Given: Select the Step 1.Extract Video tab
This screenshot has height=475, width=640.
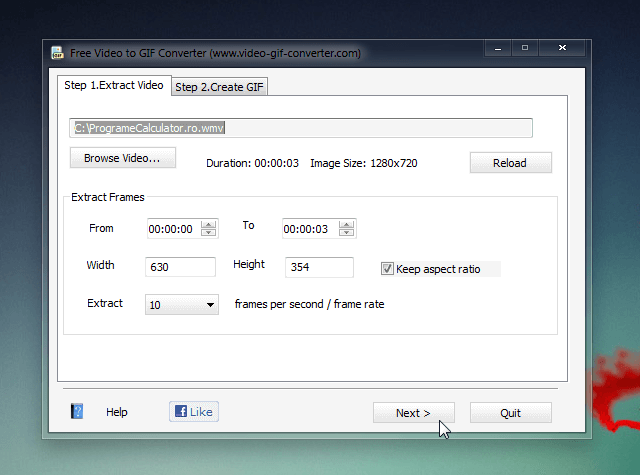Looking at the screenshot, I should pyautogui.click(x=113, y=86).
